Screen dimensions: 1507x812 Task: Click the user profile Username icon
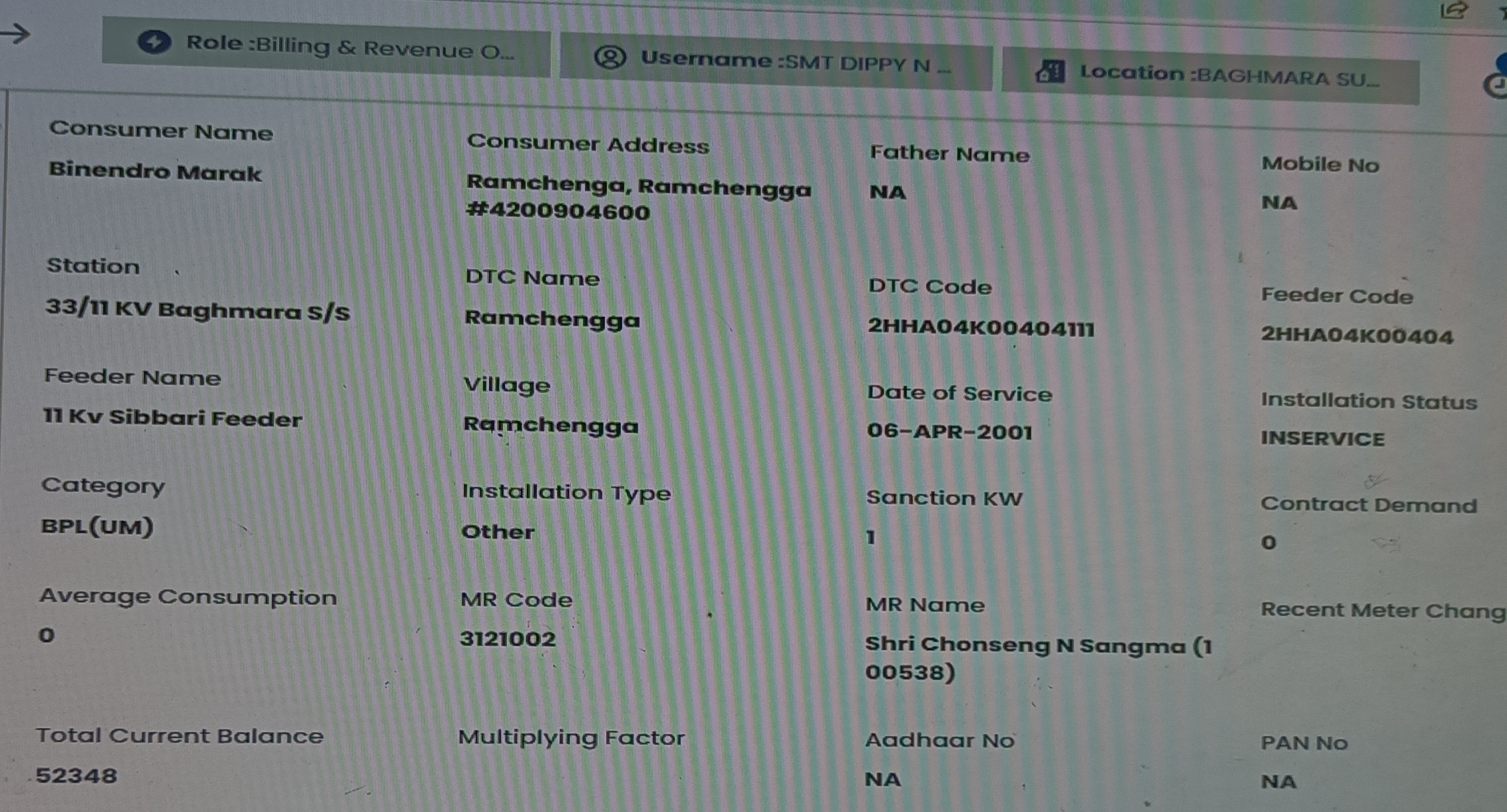(x=610, y=57)
